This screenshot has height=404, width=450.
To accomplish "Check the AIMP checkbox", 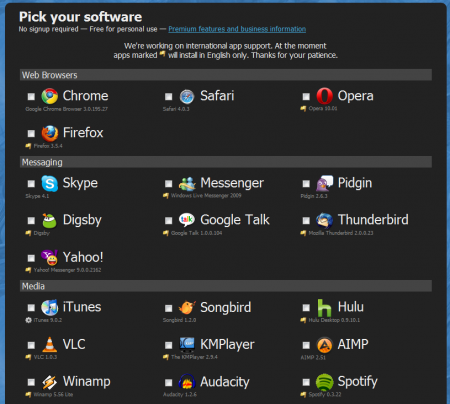I will click(x=306, y=345).
